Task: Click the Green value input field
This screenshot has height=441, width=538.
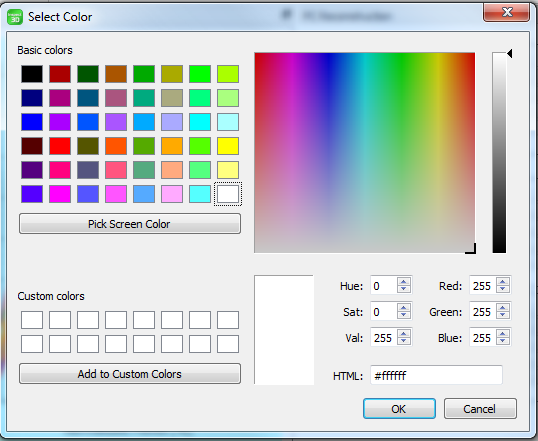Action: click(483, 311)
